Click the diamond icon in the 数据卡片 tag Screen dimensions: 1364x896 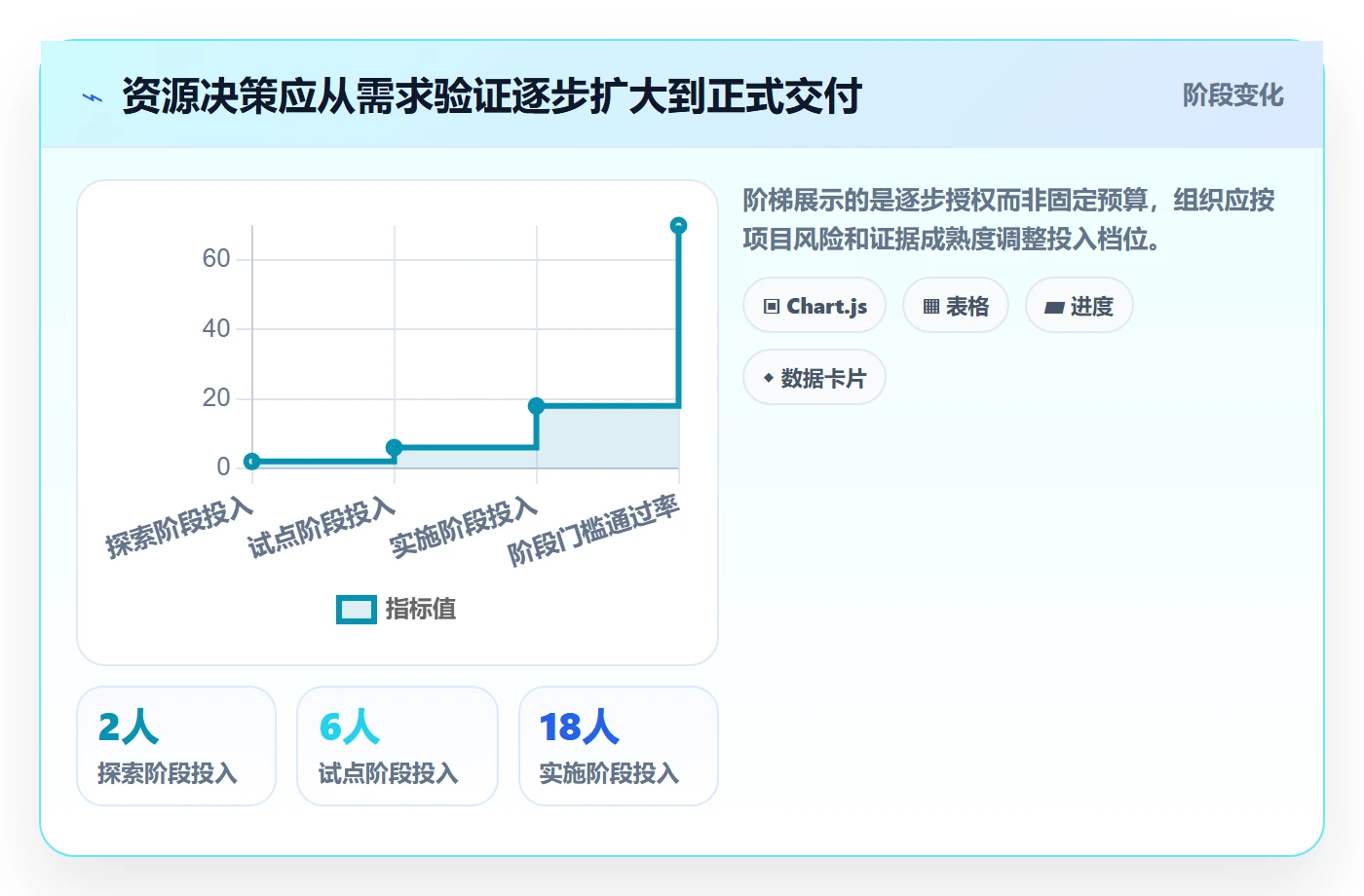tap(769, 378)
